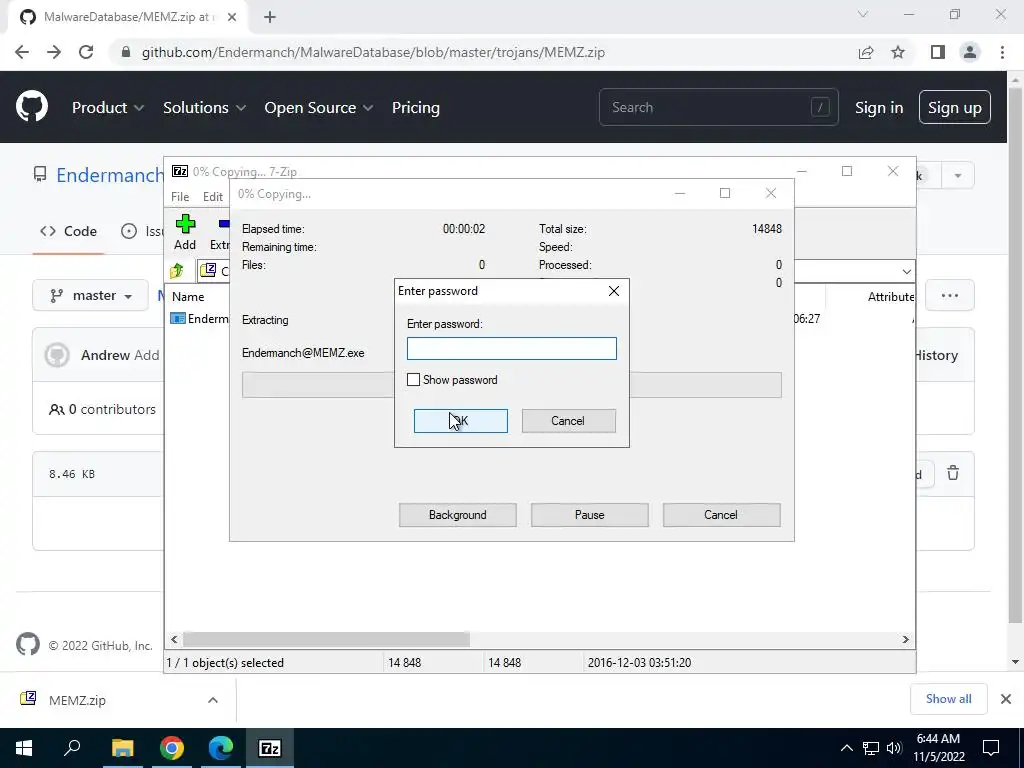This screenshot has width=1024, height=768.
Task: Open File Explorer from taskbar
Action: pos(122,748)
